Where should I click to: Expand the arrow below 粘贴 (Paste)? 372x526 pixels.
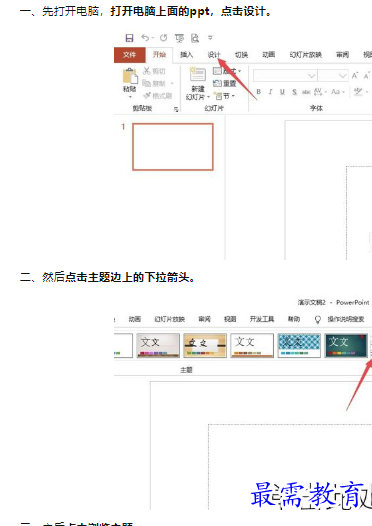coord(130,97)
